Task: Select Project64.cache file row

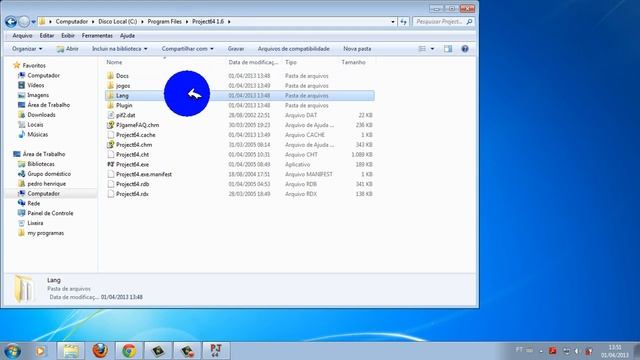Action: pos(240,135)
